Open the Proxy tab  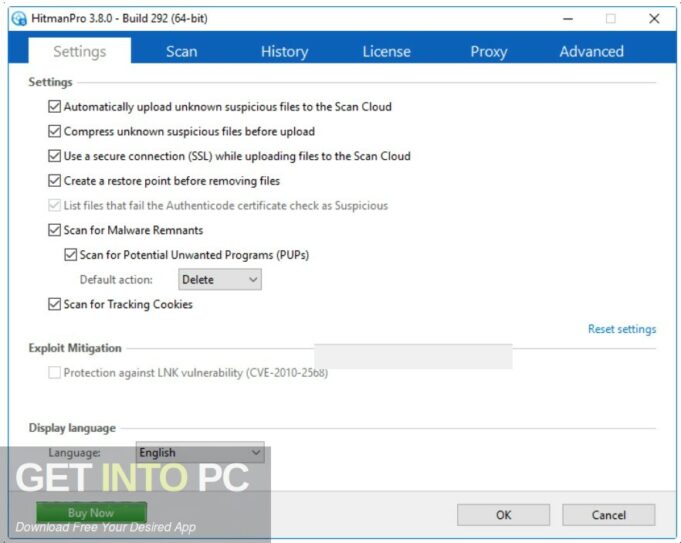tap(489, 51)
